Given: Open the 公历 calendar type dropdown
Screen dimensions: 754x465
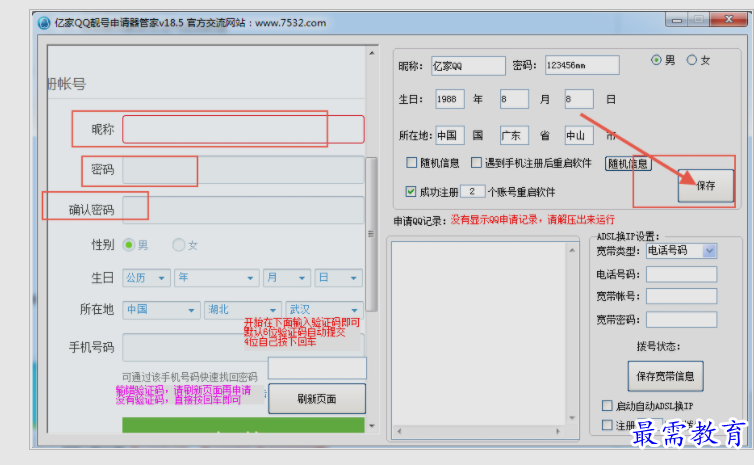Looking at the screenshot, I should [146, 278].
